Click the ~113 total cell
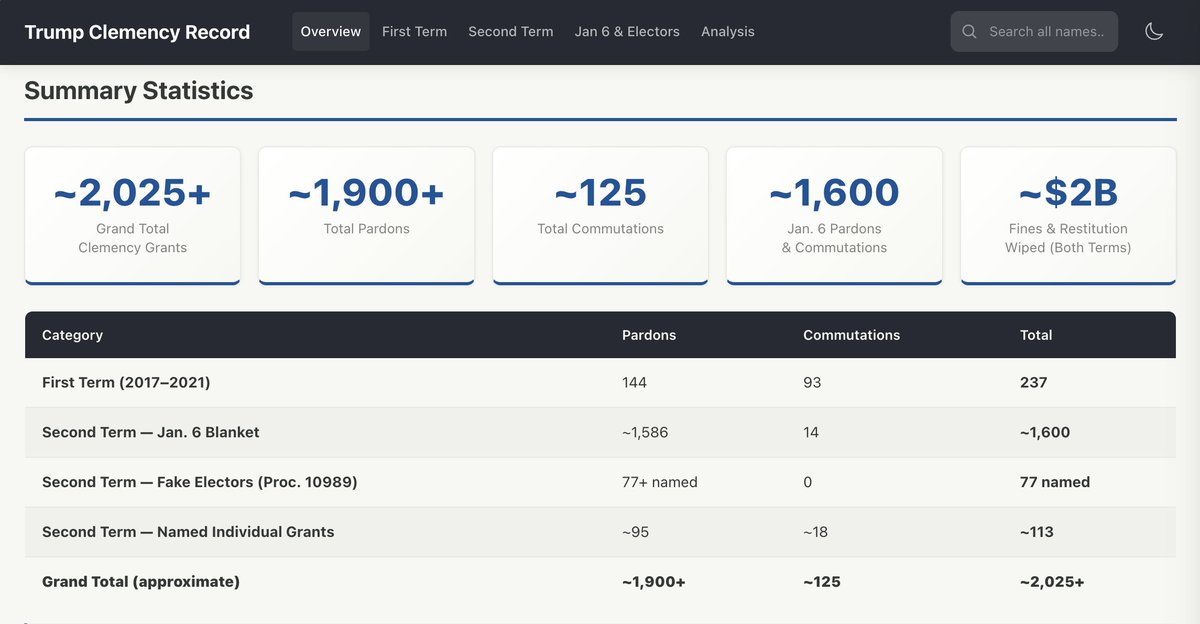Viewport: 1200px width, 624px height. click(x=1037, y=532)
